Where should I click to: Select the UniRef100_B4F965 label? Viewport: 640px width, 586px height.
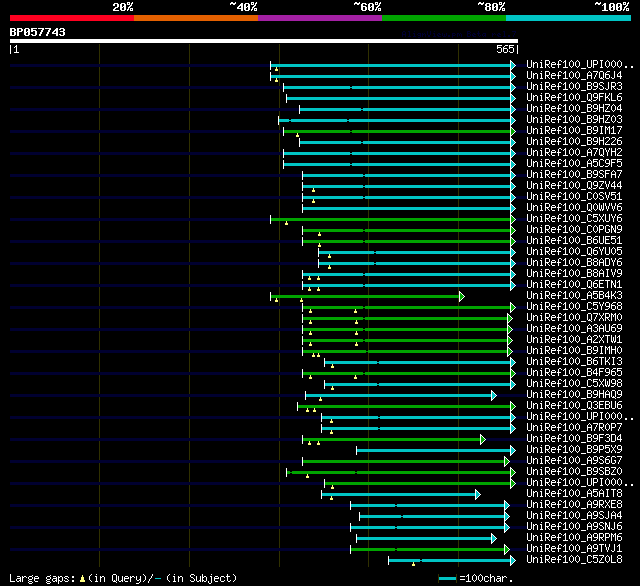point(574,373)
